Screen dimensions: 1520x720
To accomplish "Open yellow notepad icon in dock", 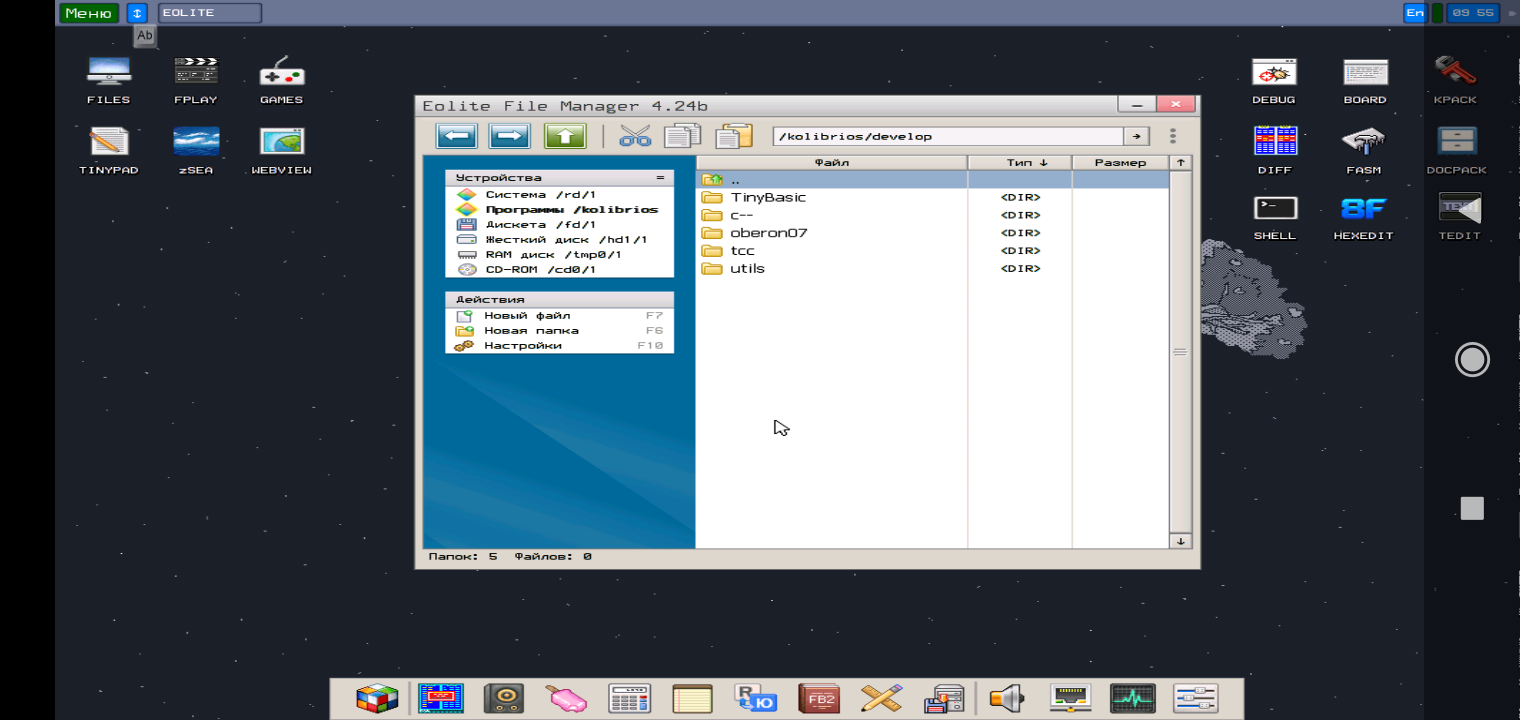I will pyautogui.click(x=692, y=698).
